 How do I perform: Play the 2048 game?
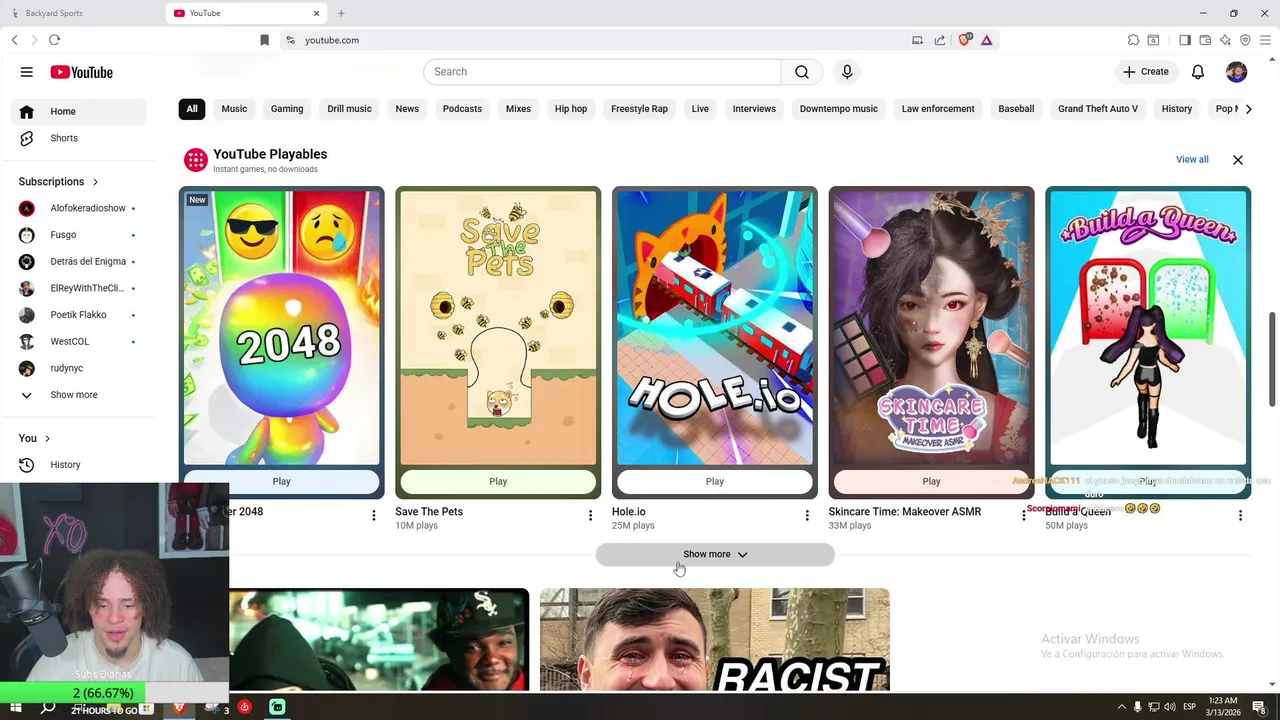click(281, 481)
